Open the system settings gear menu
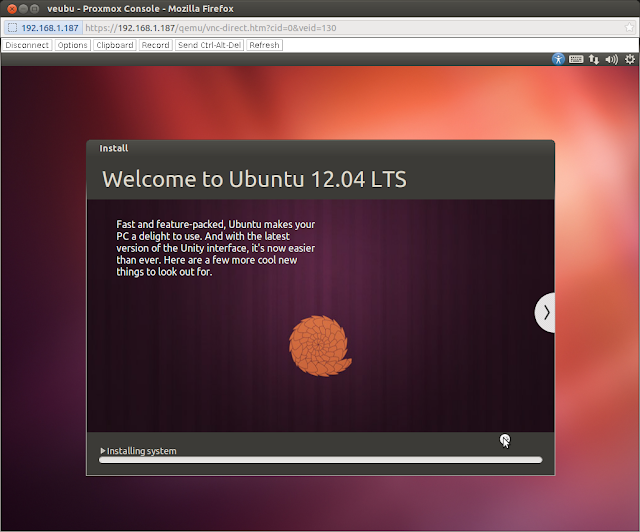The width and height of the screenshot is (640, 532). click(630, 59)
